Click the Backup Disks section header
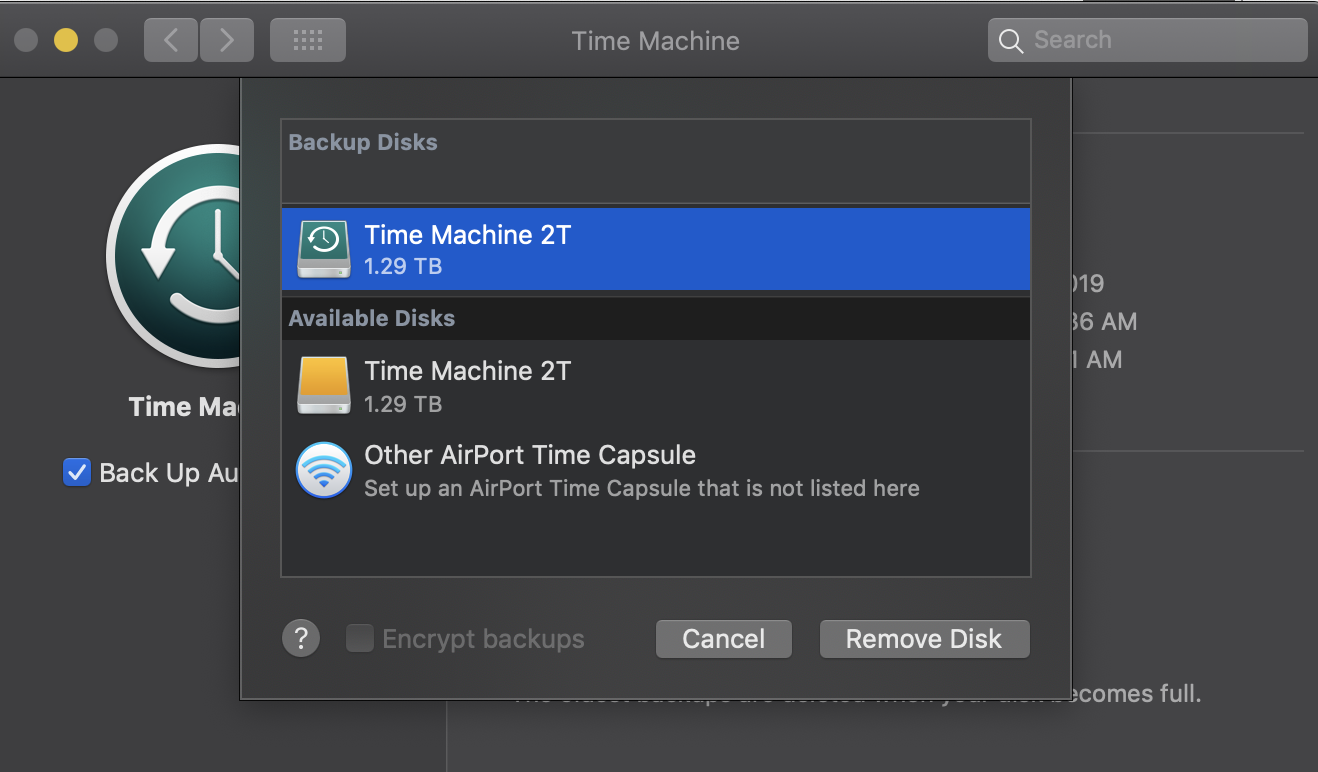This screenshot has height=772, width=1318. pos(363,143)
